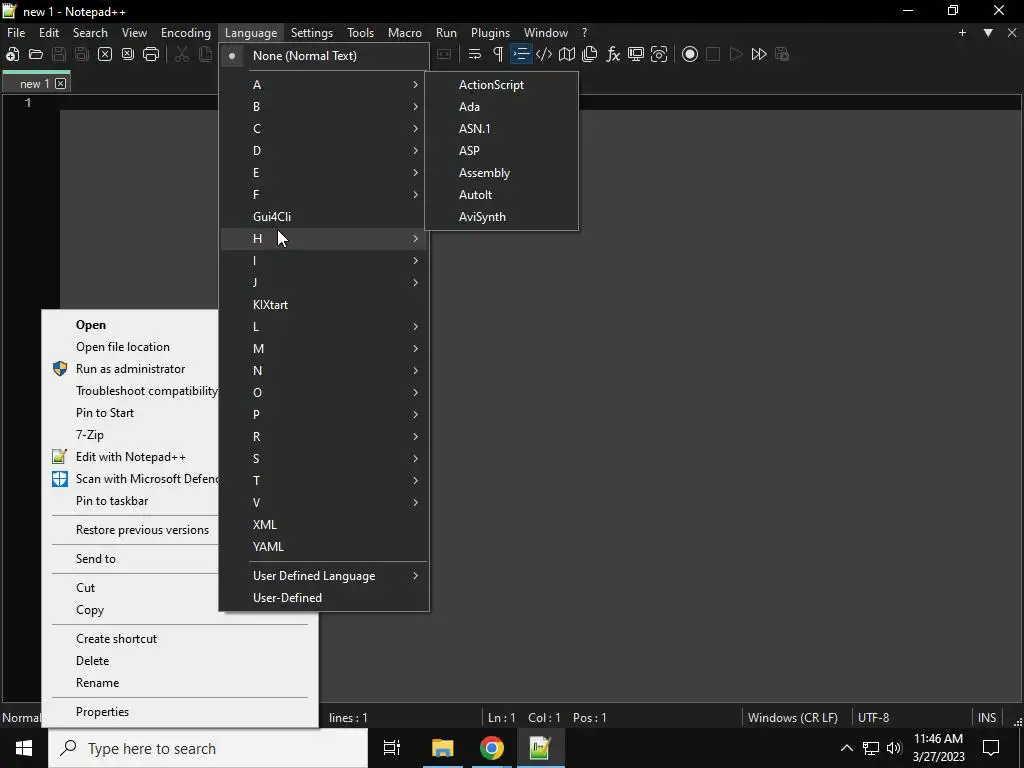Expand the B languages submenu
The height and width of the screenshot is (768, 1024).
coord(325,106)
